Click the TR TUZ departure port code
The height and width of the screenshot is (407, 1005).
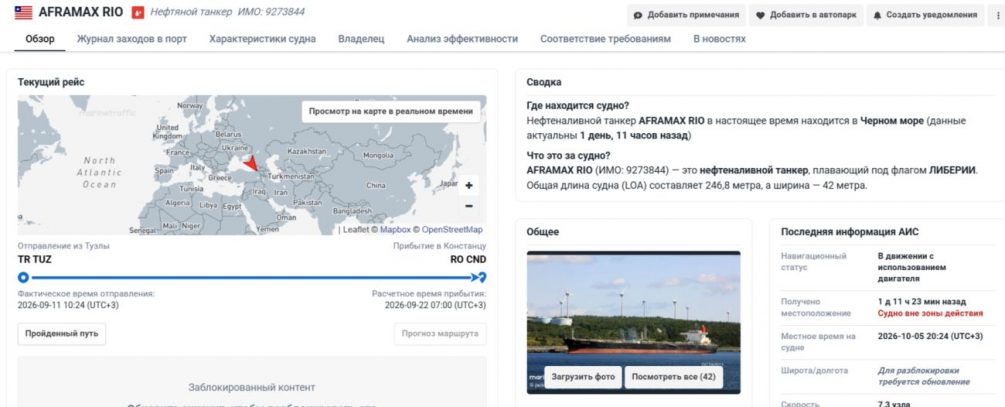[x=35, y=260]
